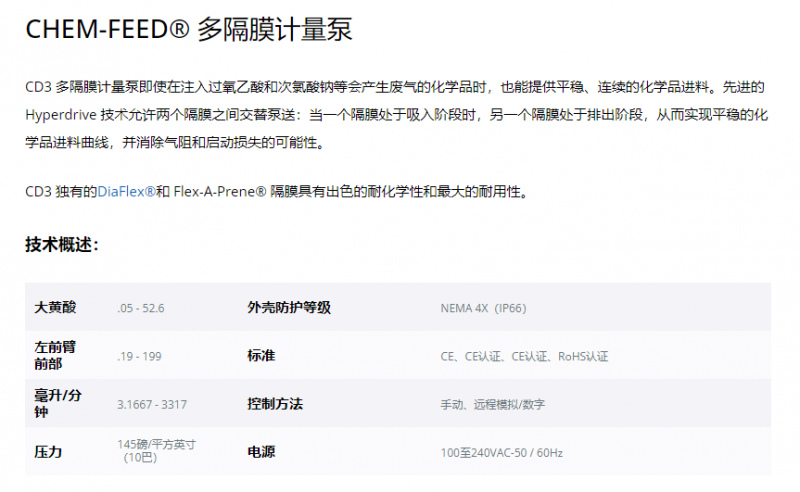Click the 手动、远程模拟/数字 value
This screenshot has width=800, height=492.
point(492,404)
